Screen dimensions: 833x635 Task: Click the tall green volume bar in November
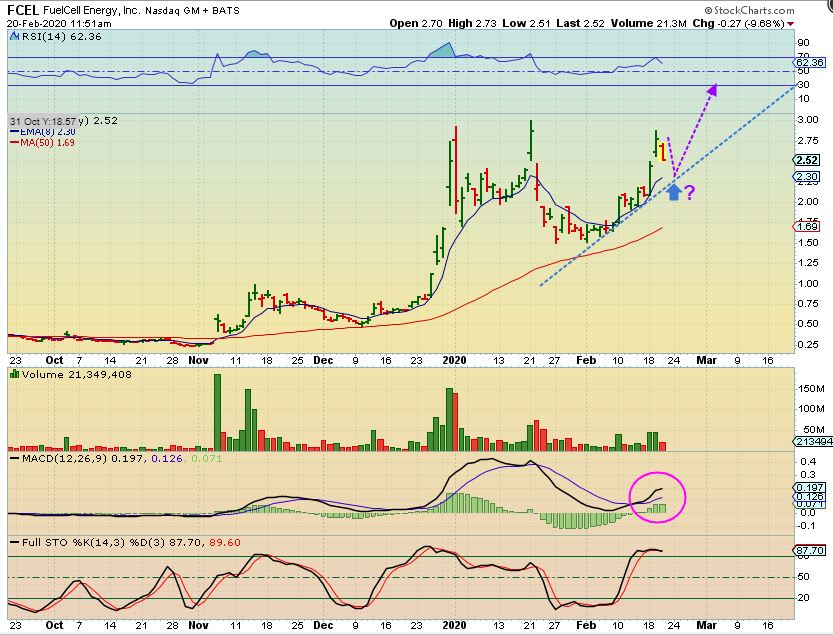[218, 405]
